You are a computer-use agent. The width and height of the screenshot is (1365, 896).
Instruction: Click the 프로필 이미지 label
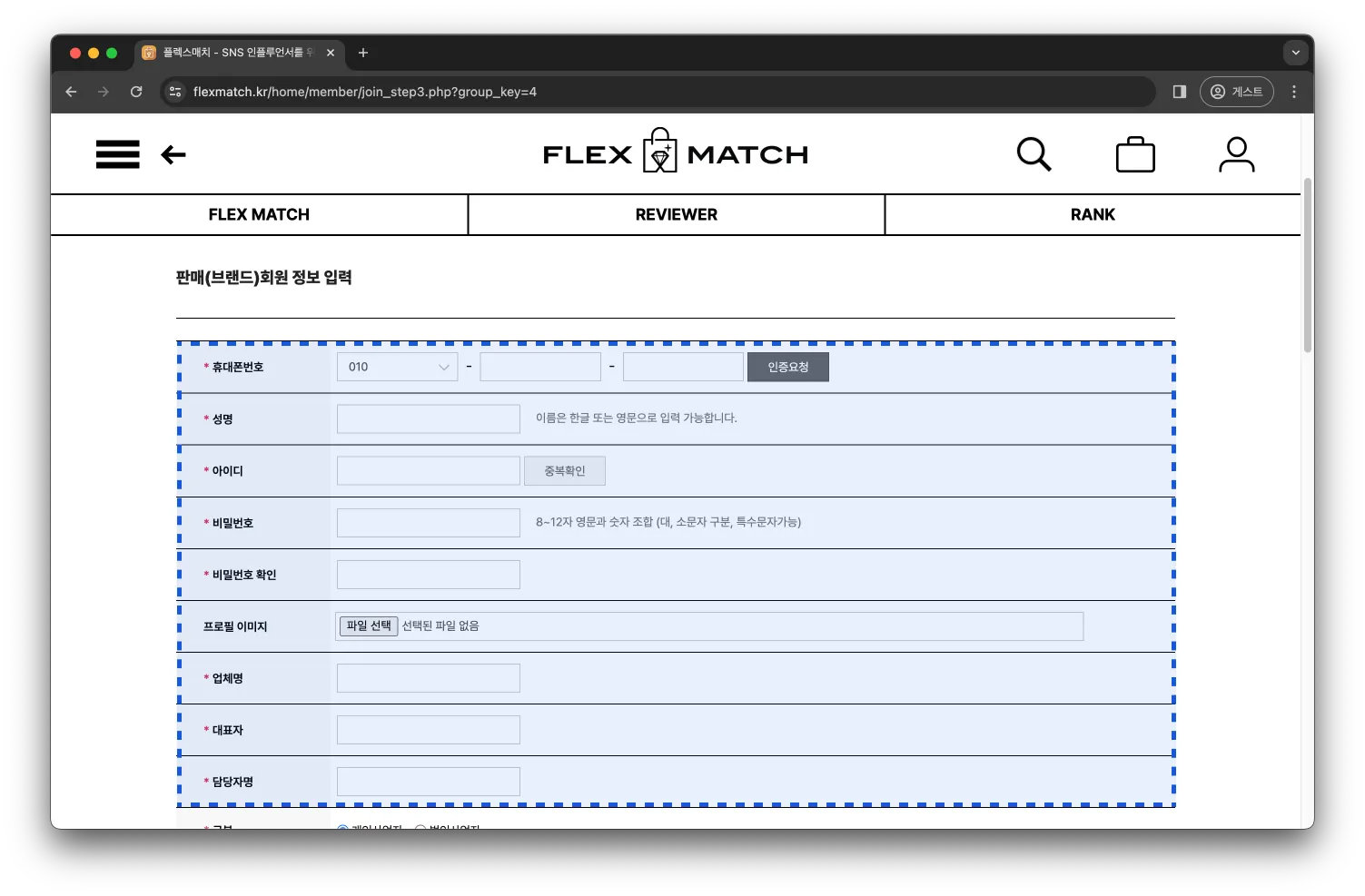point(235,626)
